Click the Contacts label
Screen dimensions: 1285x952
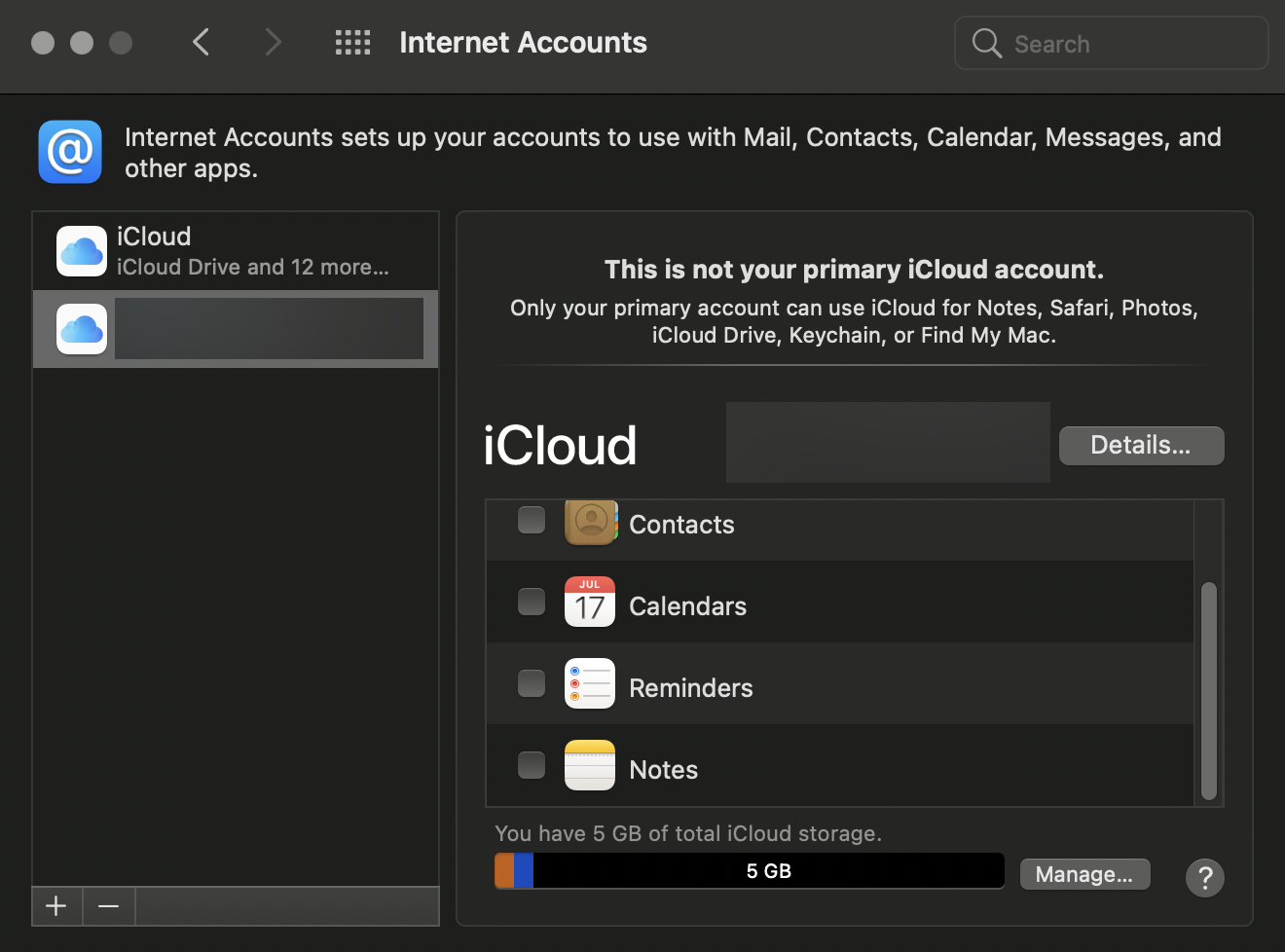coord(681,525)
